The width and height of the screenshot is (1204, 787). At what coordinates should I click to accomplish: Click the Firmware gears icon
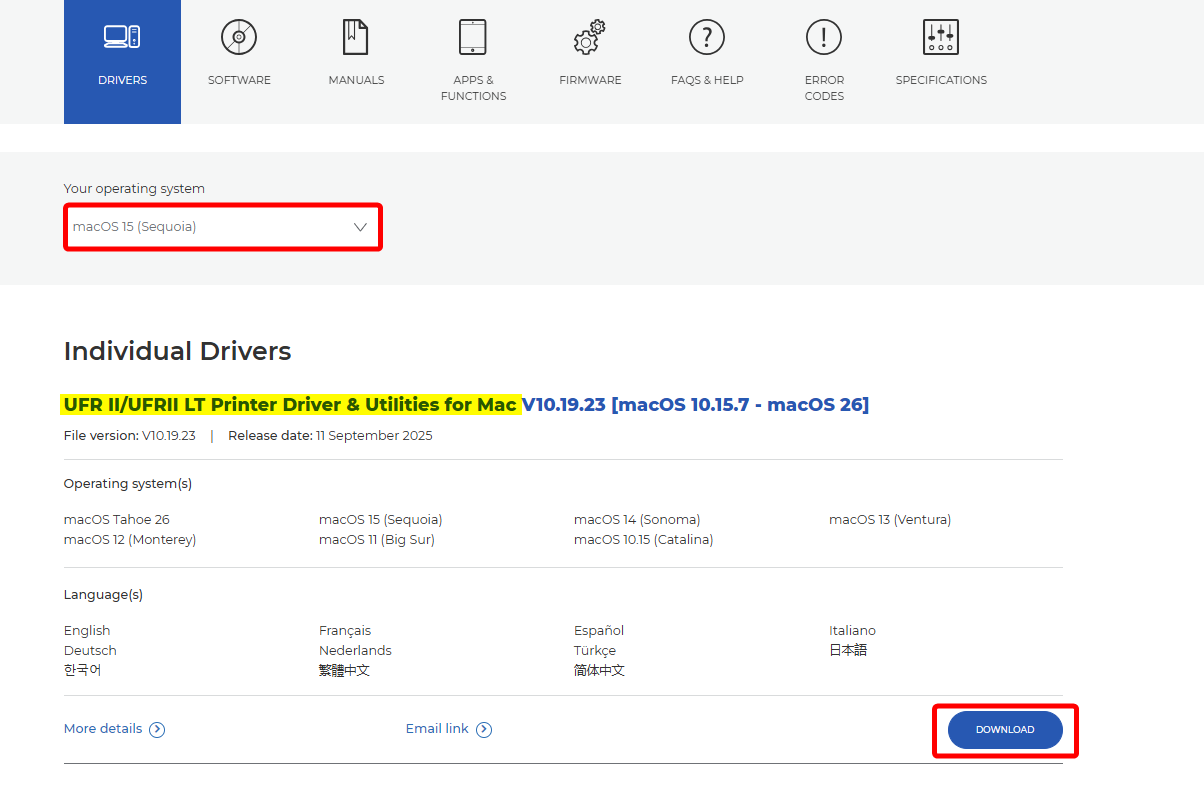coord(590,37)
